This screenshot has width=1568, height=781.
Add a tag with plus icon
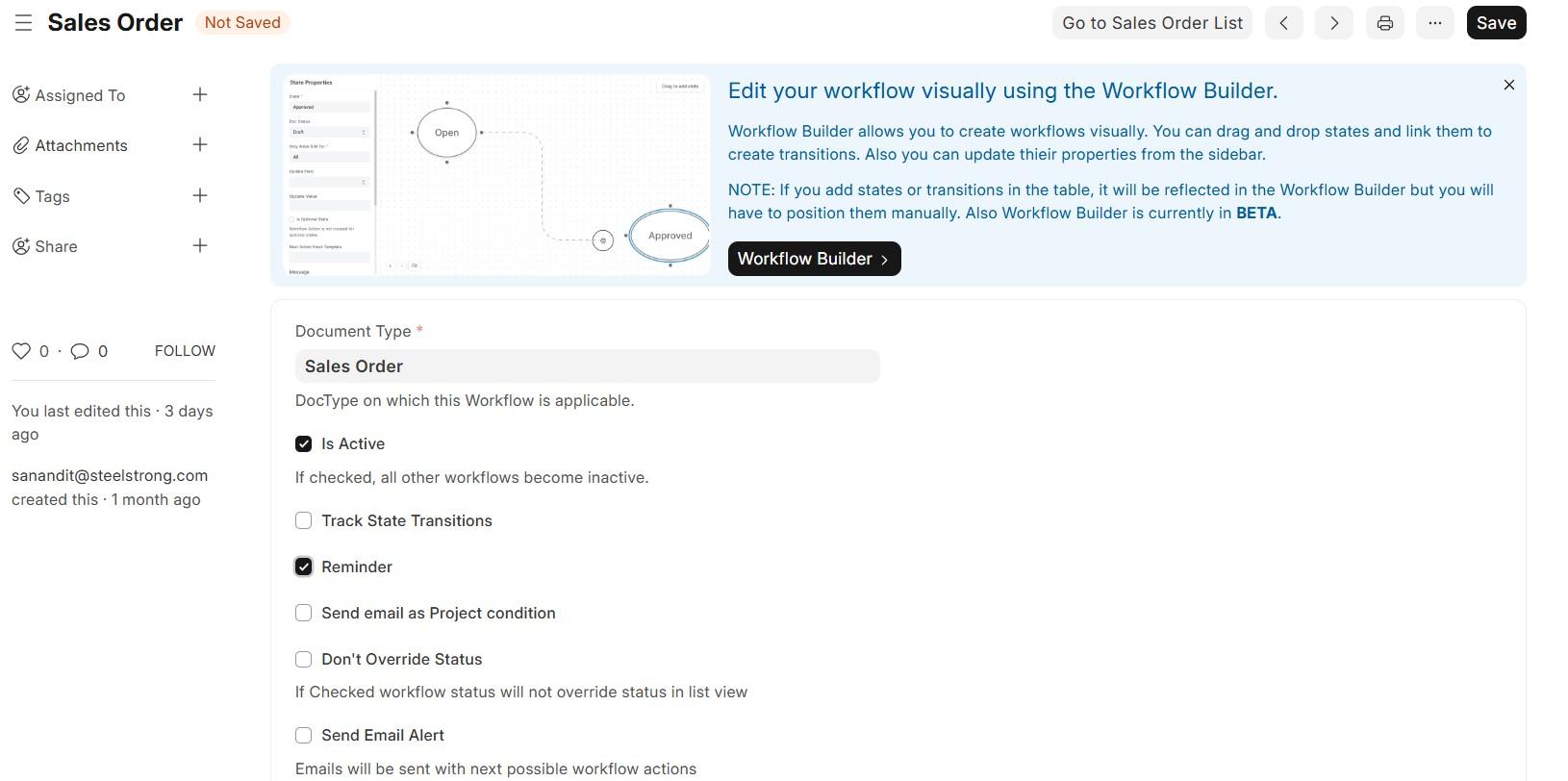[200, 196]
